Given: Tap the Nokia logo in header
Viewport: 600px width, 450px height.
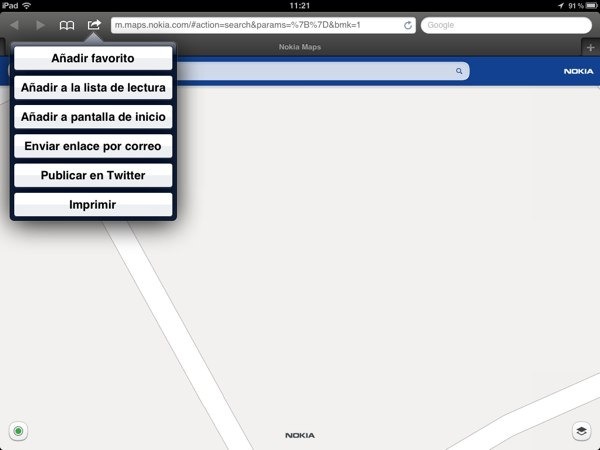Looking at the screenshot, I should (x=578, y=72).
